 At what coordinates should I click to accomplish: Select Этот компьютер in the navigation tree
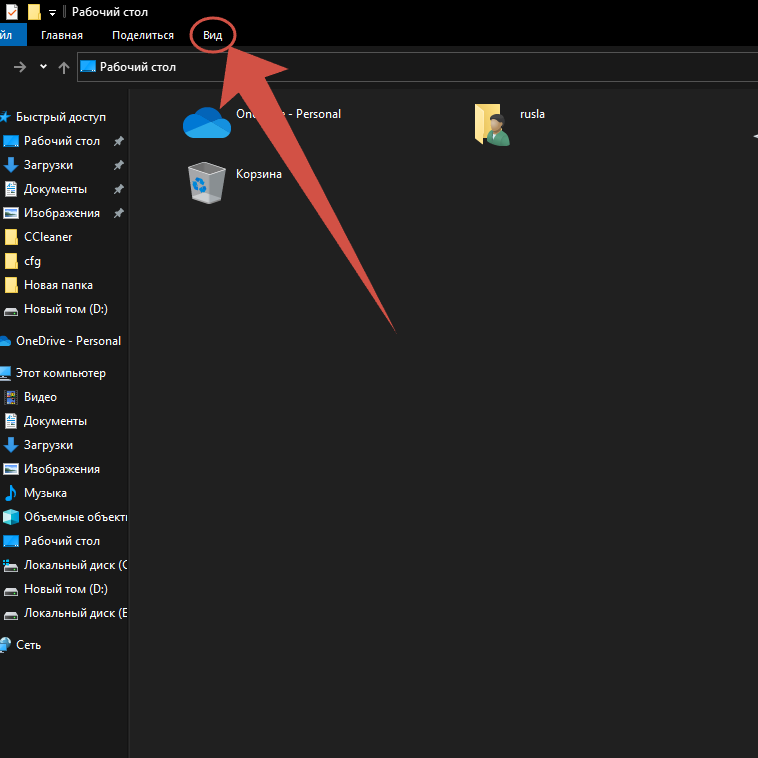click(60, 373)
